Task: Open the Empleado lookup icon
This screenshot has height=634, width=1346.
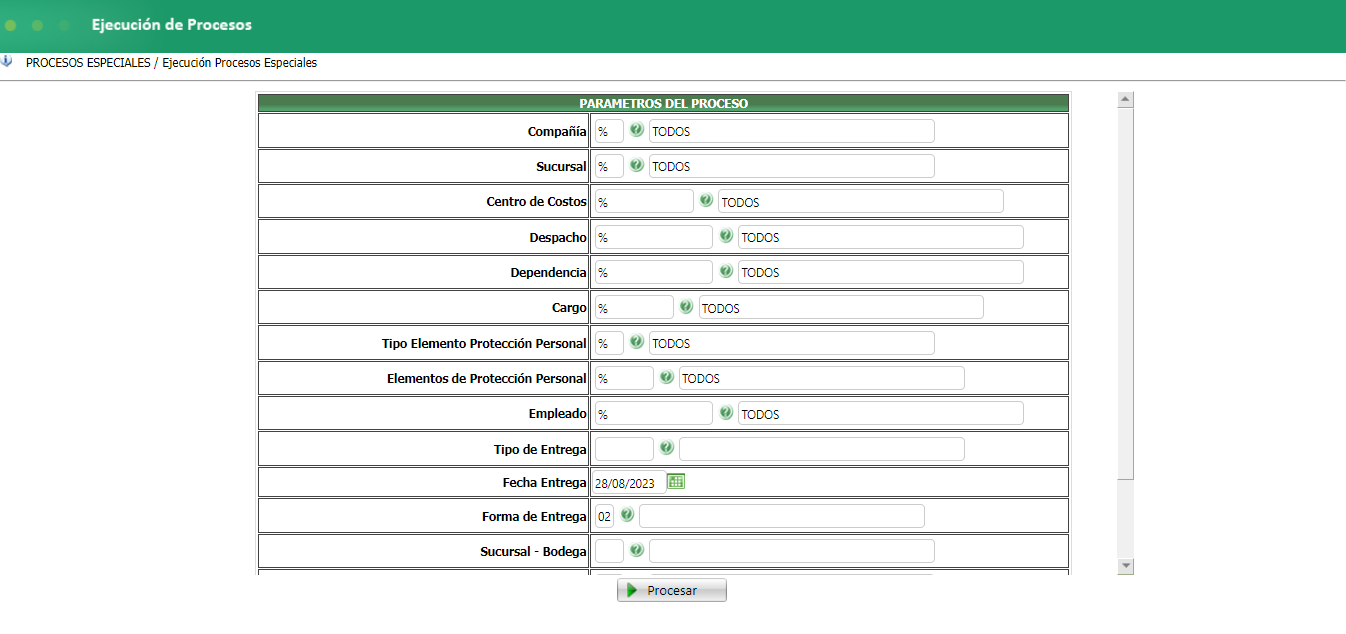Action: click(726, 412)
